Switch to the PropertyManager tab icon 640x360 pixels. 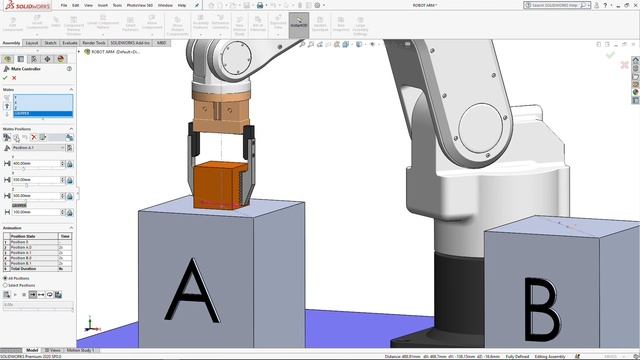[x=21, y=59]
